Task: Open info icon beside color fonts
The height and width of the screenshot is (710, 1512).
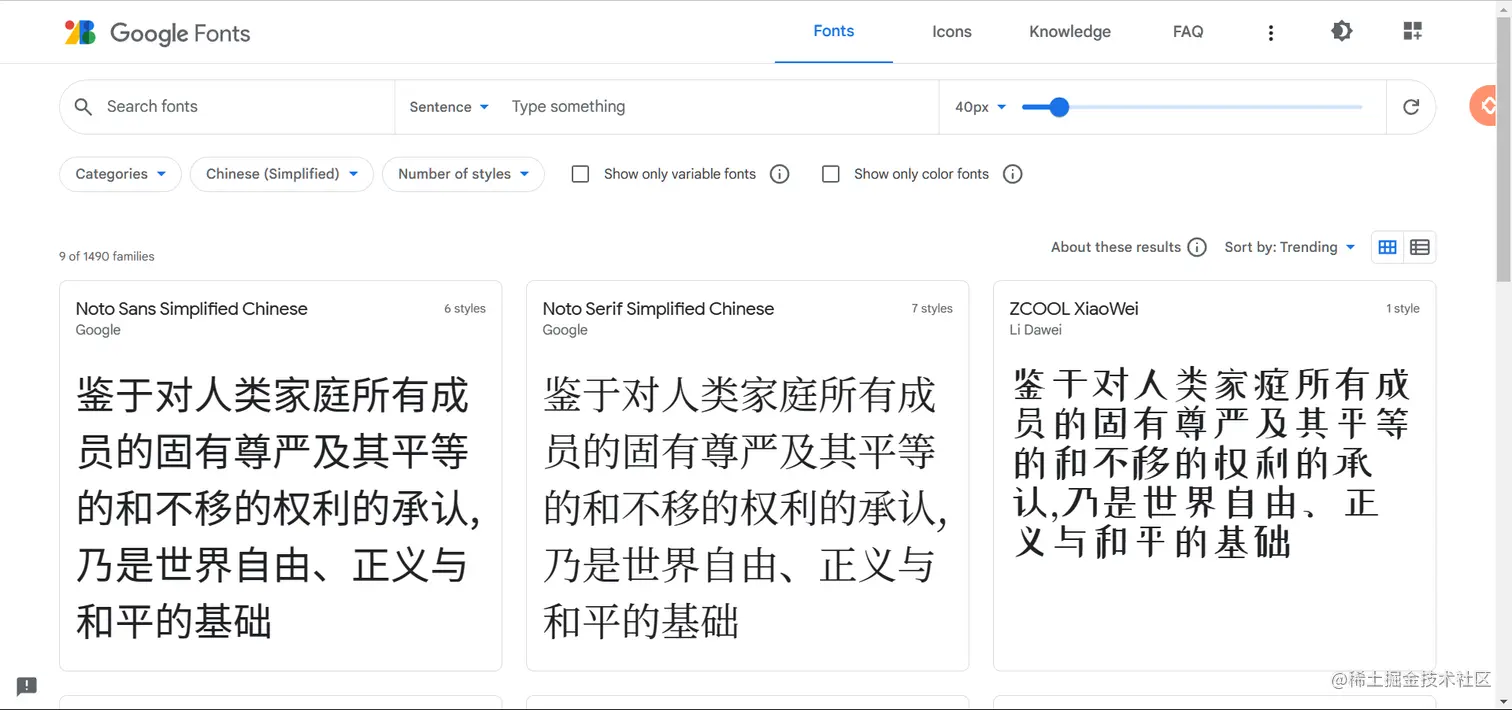Action: point(1012,174)
